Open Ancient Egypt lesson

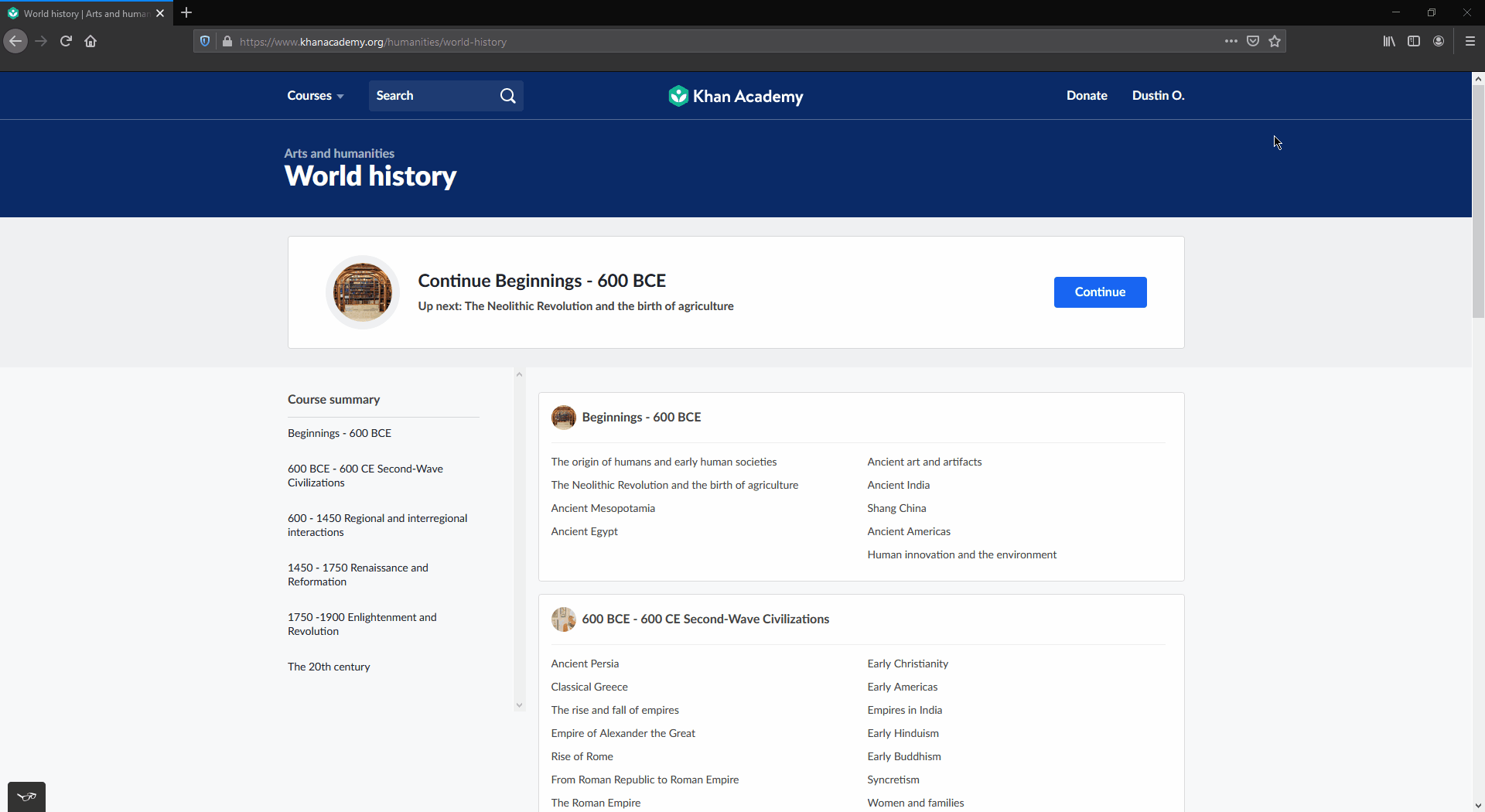click(584, 531)
